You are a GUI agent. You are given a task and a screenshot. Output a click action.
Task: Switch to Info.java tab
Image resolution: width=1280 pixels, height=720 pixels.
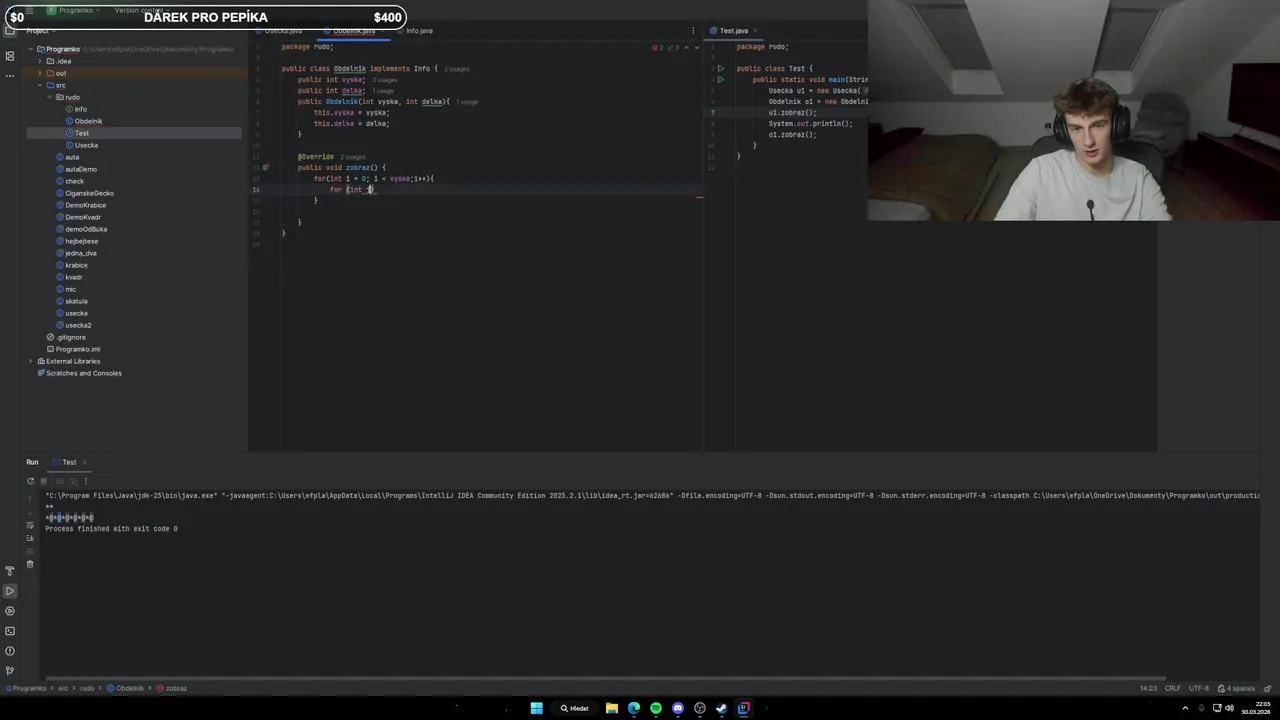(x=415, y=31)
